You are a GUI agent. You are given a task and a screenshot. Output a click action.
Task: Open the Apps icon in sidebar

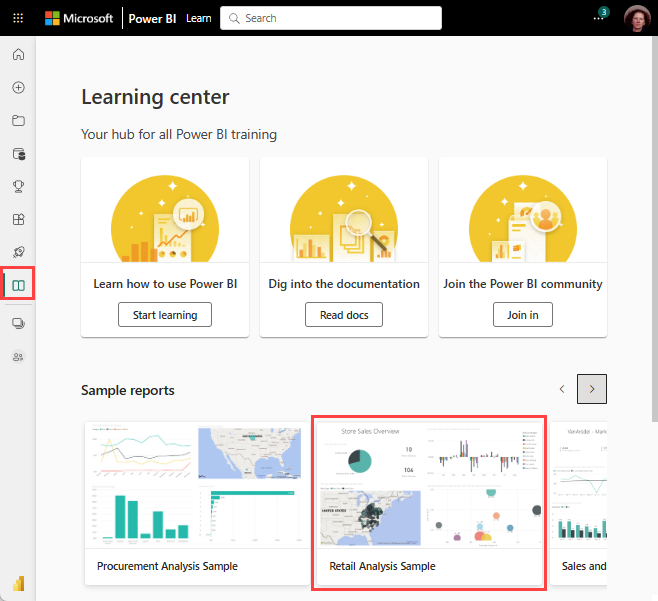(18, 219)
